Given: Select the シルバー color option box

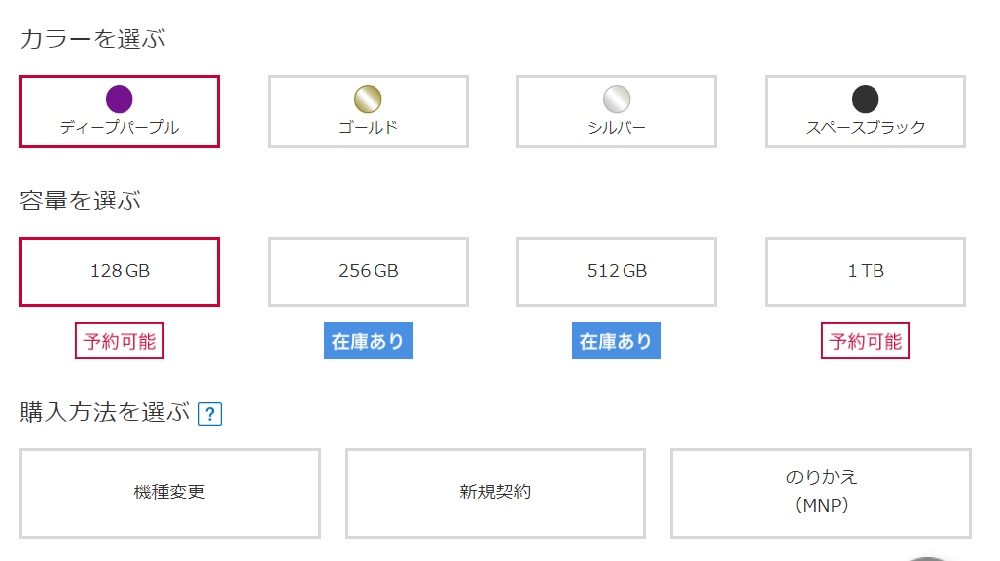Looking at the screenshot, I should (617, 112).
